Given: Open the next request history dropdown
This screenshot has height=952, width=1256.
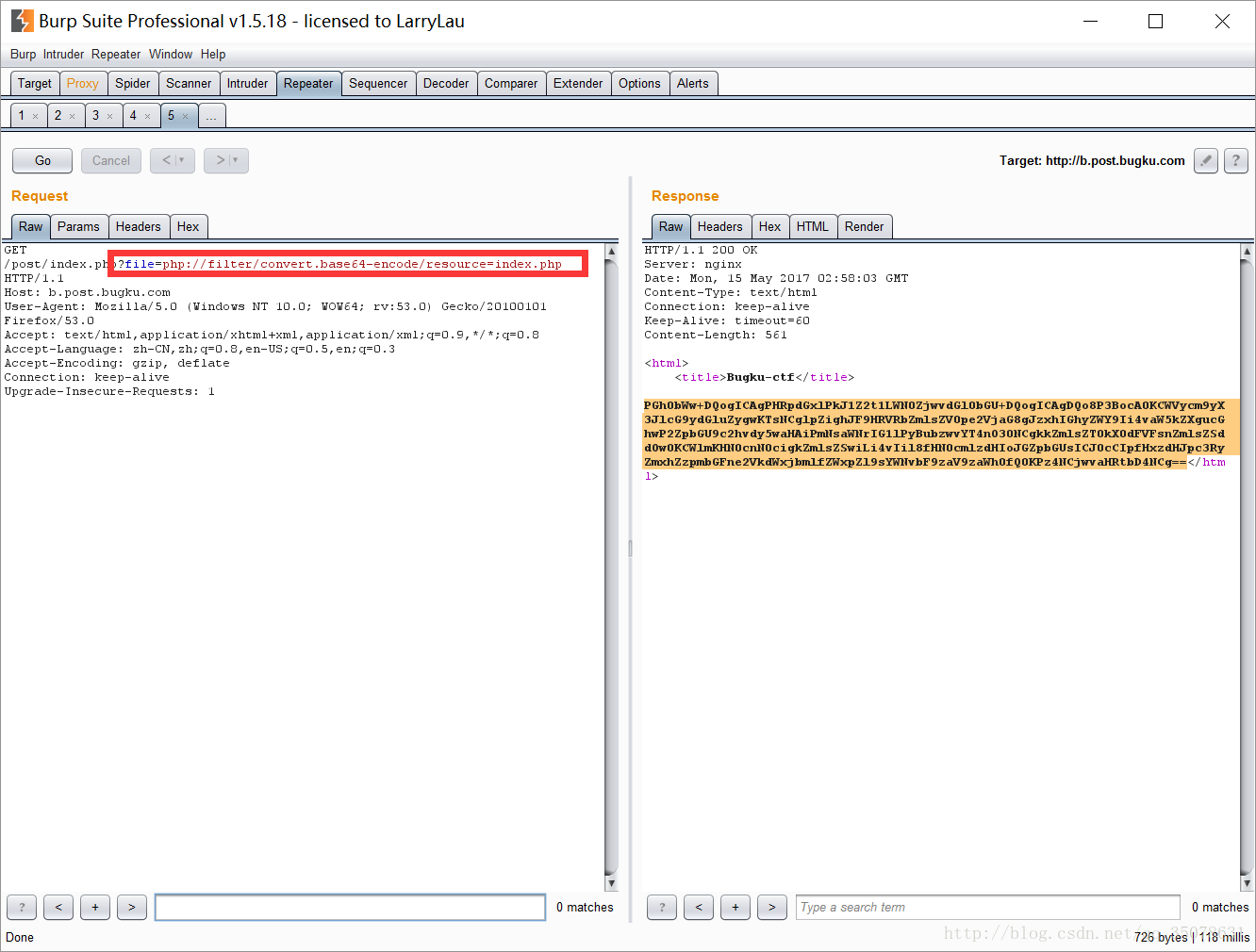Looking at the screenshot, I should tap(226, 160).
